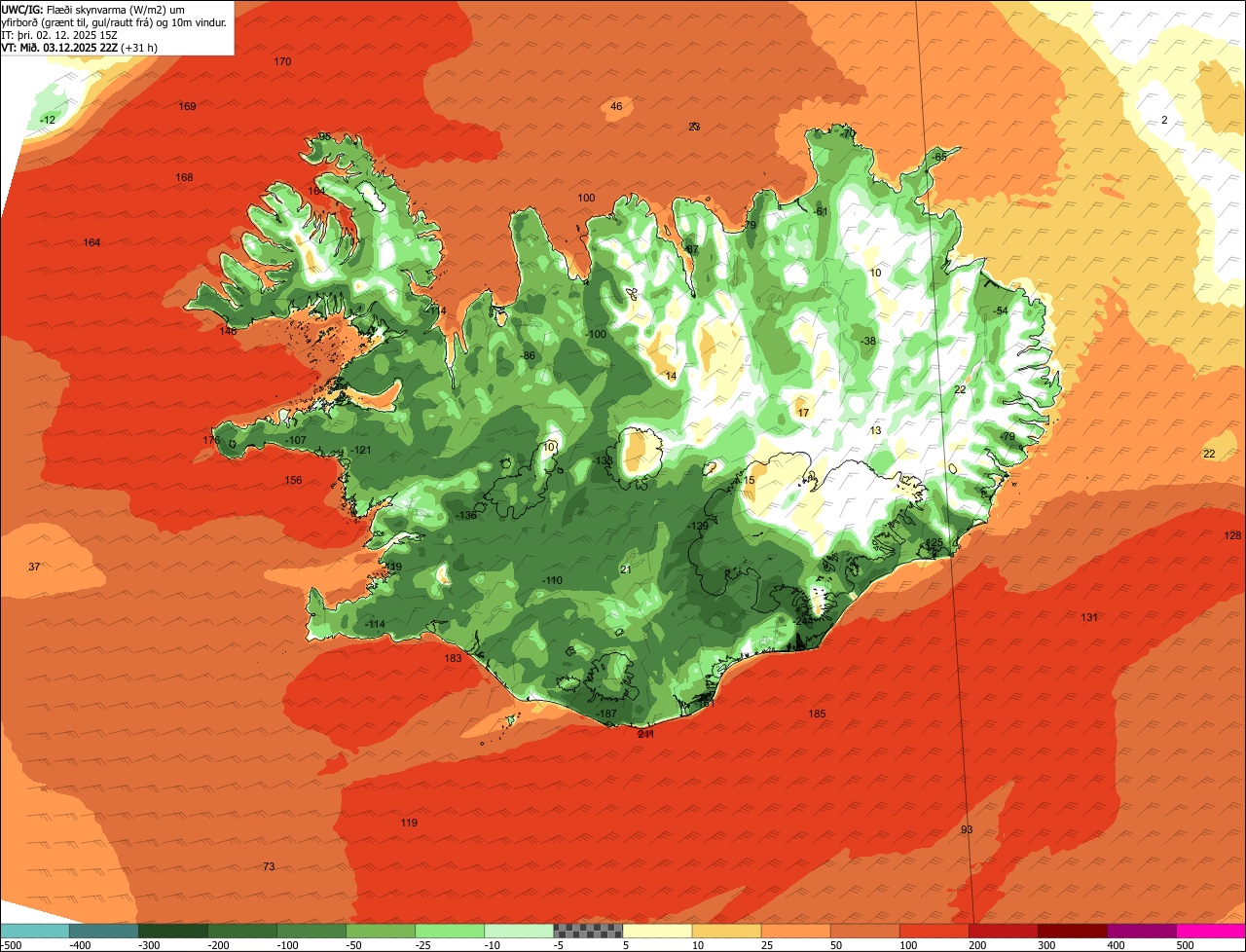Click the map value 169
Screen dimensions: 1246x952
[188, 106]
